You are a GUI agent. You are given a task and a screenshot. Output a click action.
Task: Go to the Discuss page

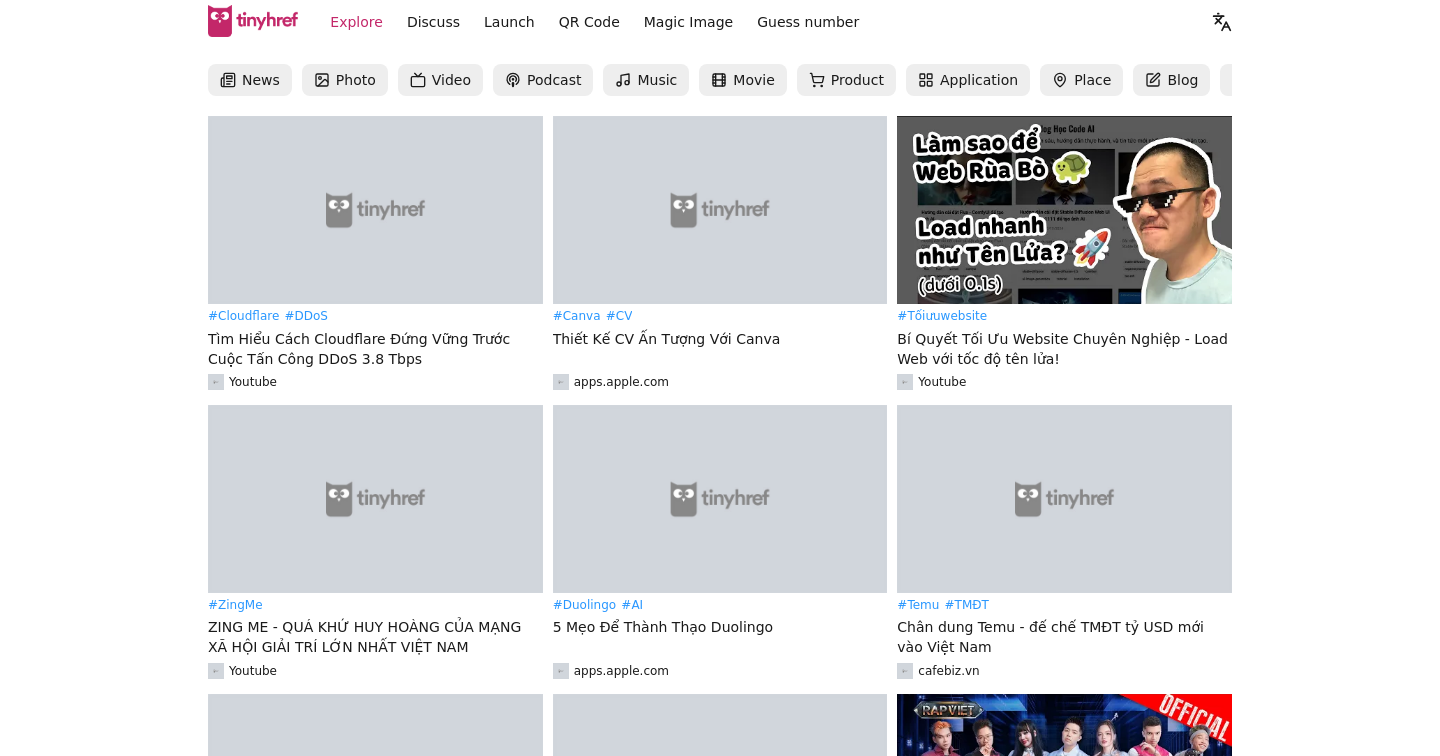click(x=433, y=22)
